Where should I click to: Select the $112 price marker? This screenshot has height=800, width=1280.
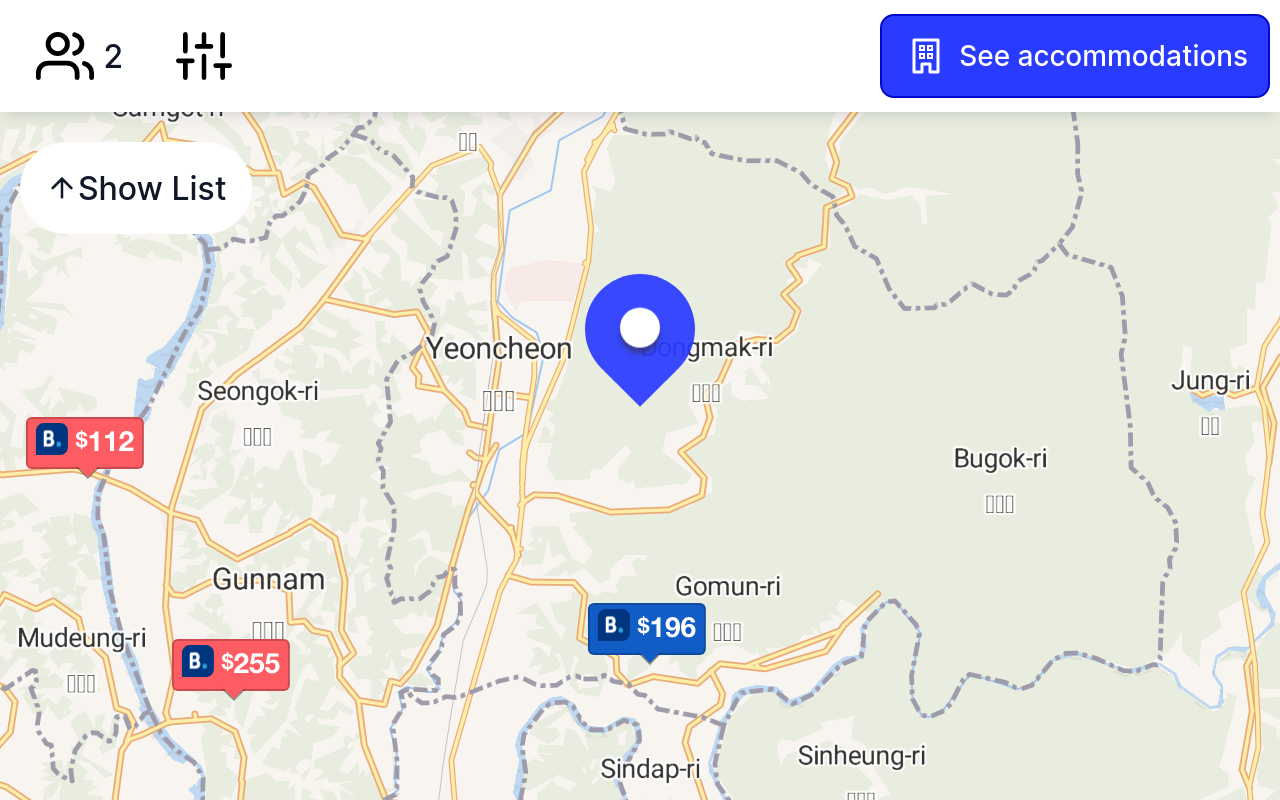[85, 443]
